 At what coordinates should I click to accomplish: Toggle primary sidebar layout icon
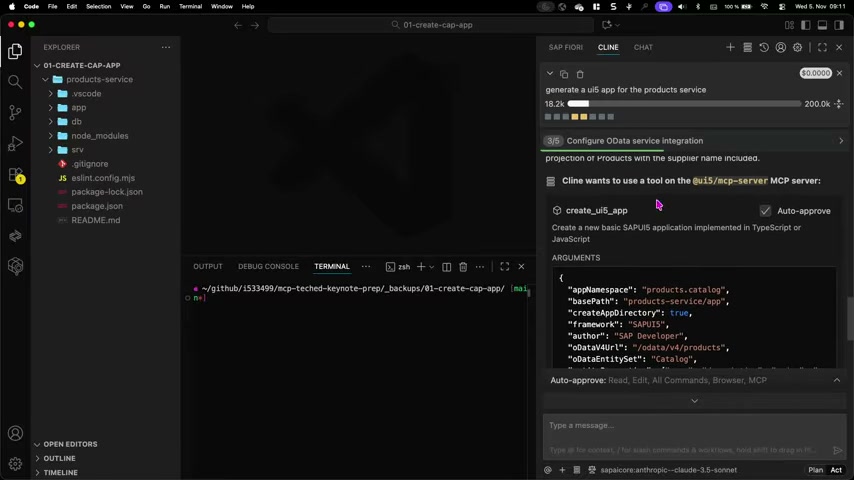[806, 25]
